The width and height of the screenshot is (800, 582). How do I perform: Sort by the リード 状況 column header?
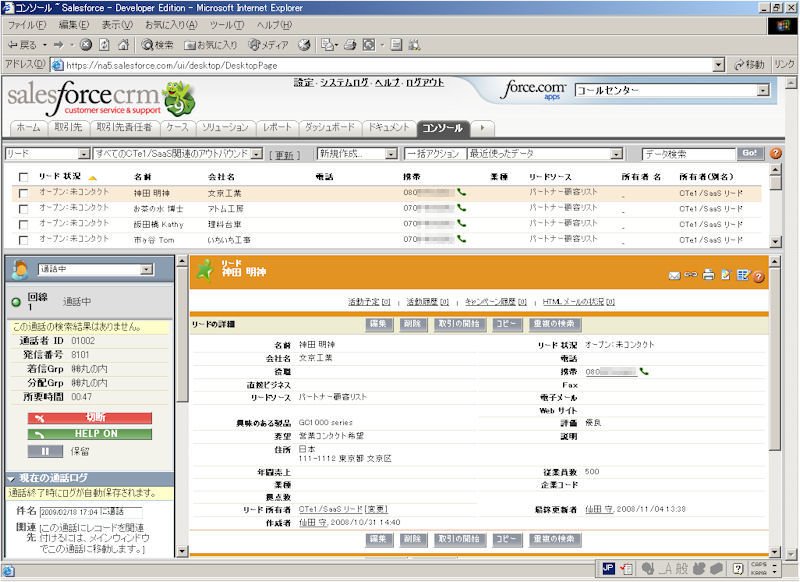(60, 176)
